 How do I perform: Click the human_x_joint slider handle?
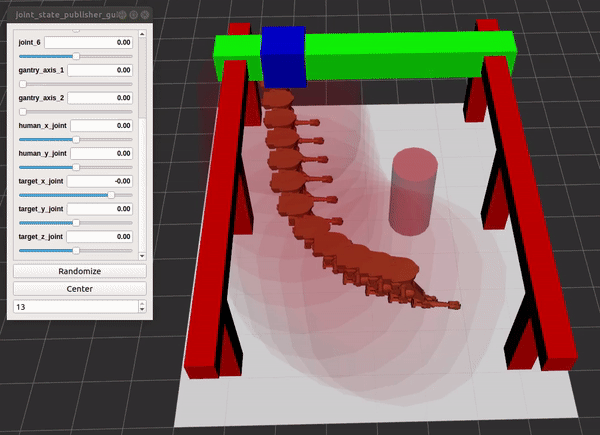pyautogui.click(x=76, y=140)
